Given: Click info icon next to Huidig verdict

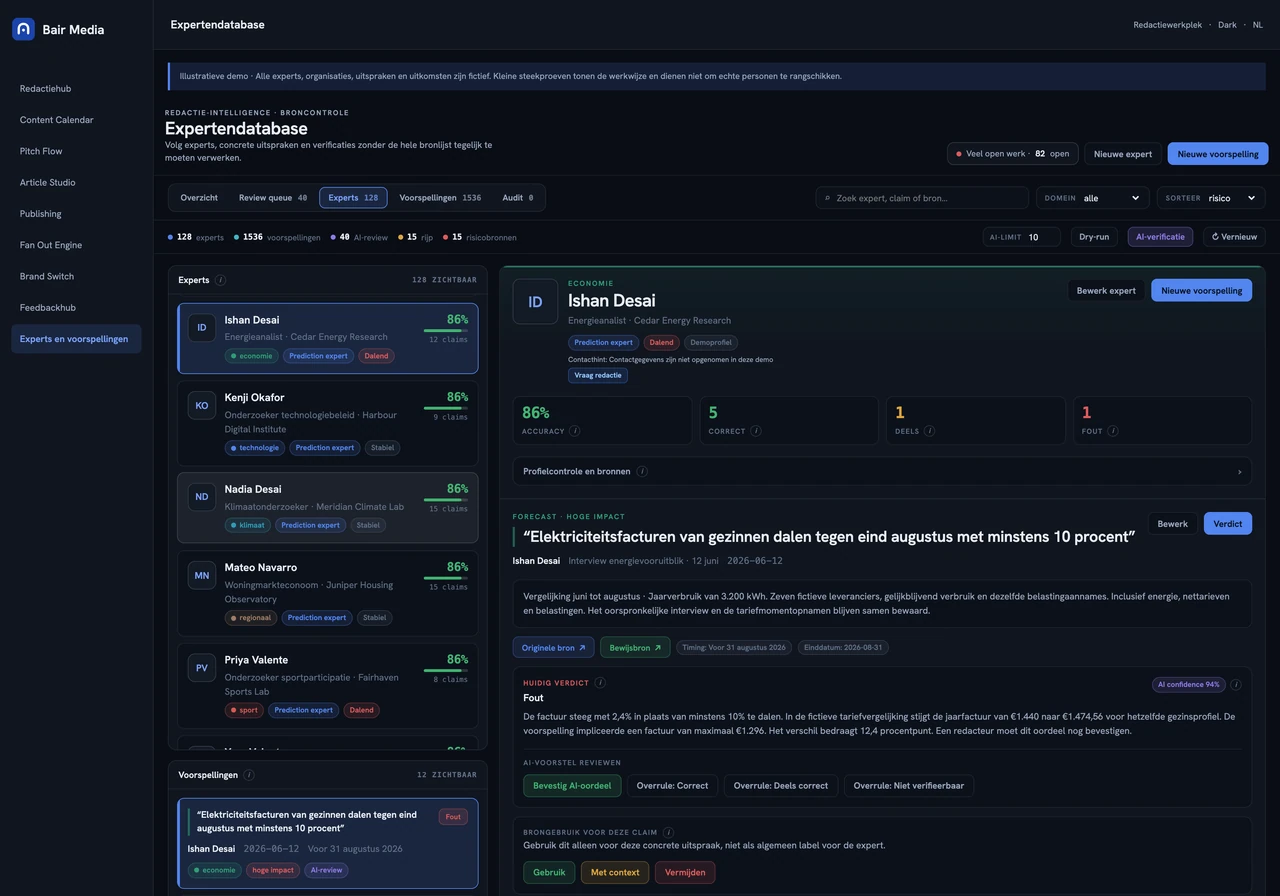Looking at the screenshot, I should 600,683.
